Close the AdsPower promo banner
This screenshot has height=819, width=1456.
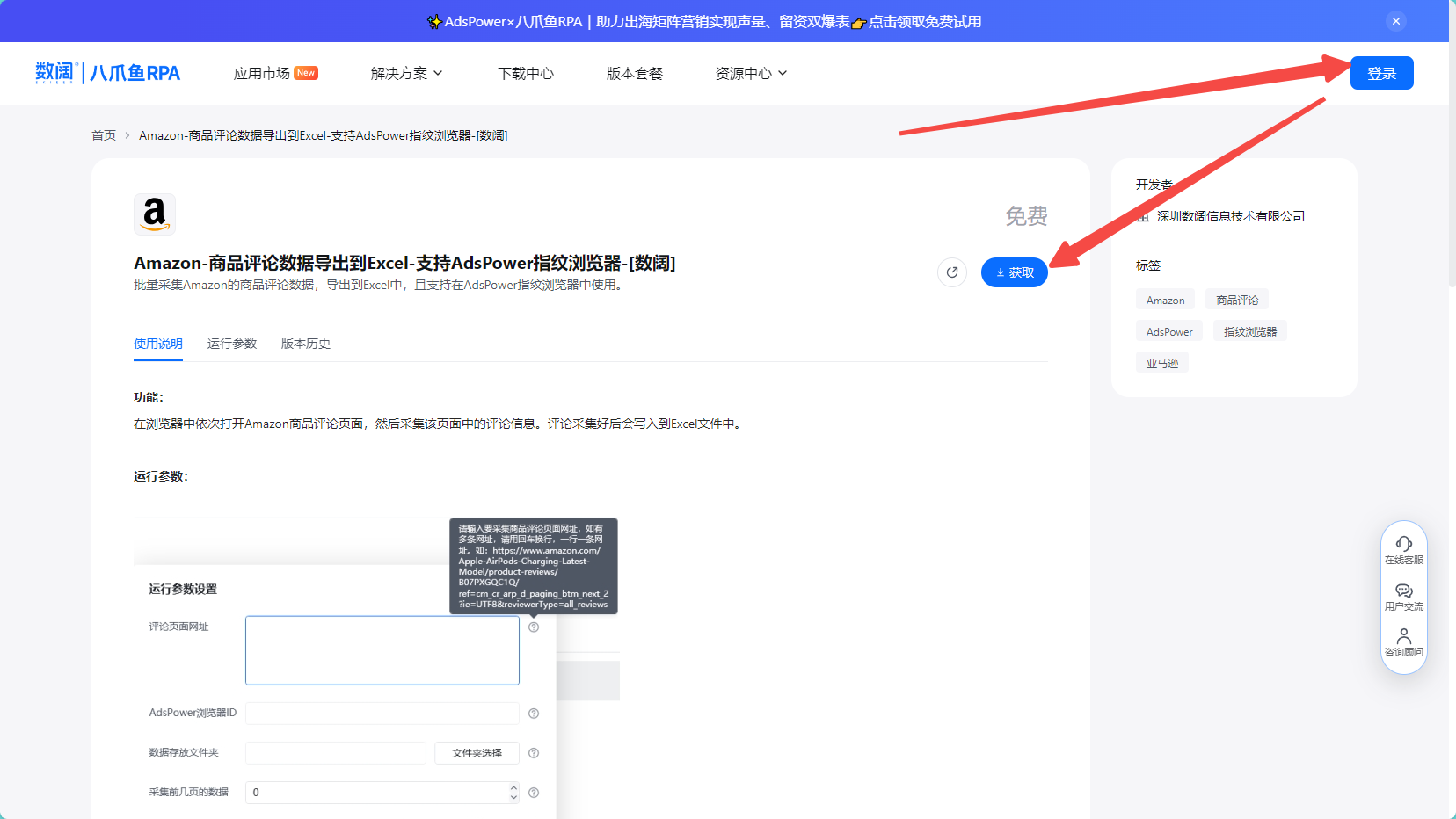pos(1396,21)
